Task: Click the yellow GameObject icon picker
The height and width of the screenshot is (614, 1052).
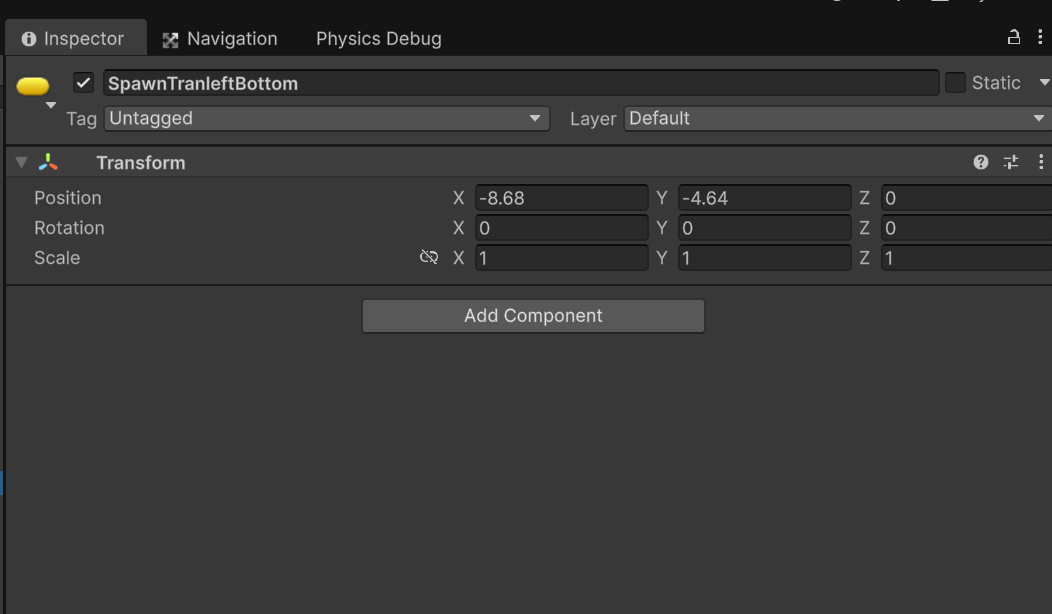Action: click(33, 87)
